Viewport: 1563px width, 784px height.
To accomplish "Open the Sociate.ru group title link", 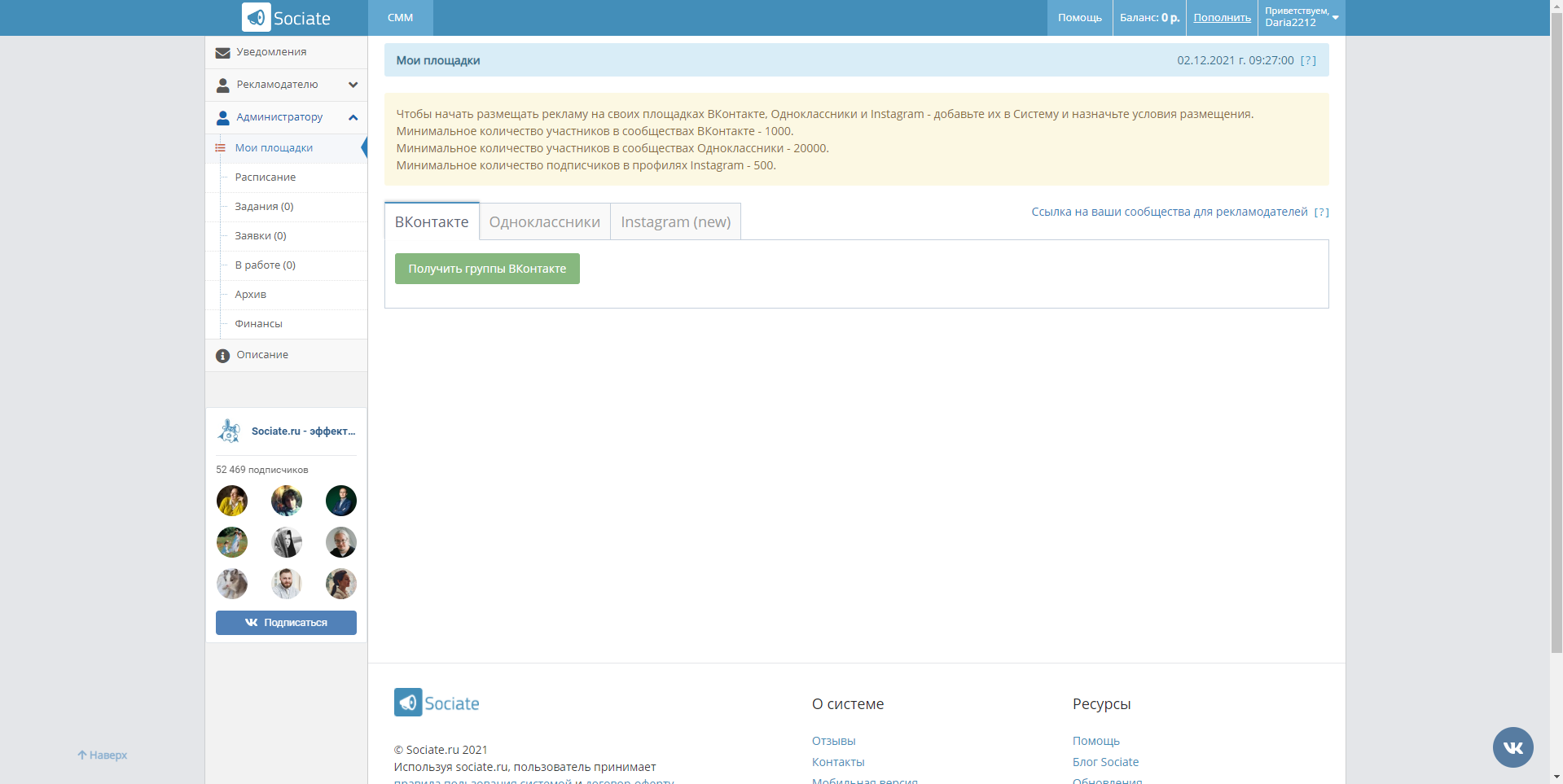I will (304, 431).
